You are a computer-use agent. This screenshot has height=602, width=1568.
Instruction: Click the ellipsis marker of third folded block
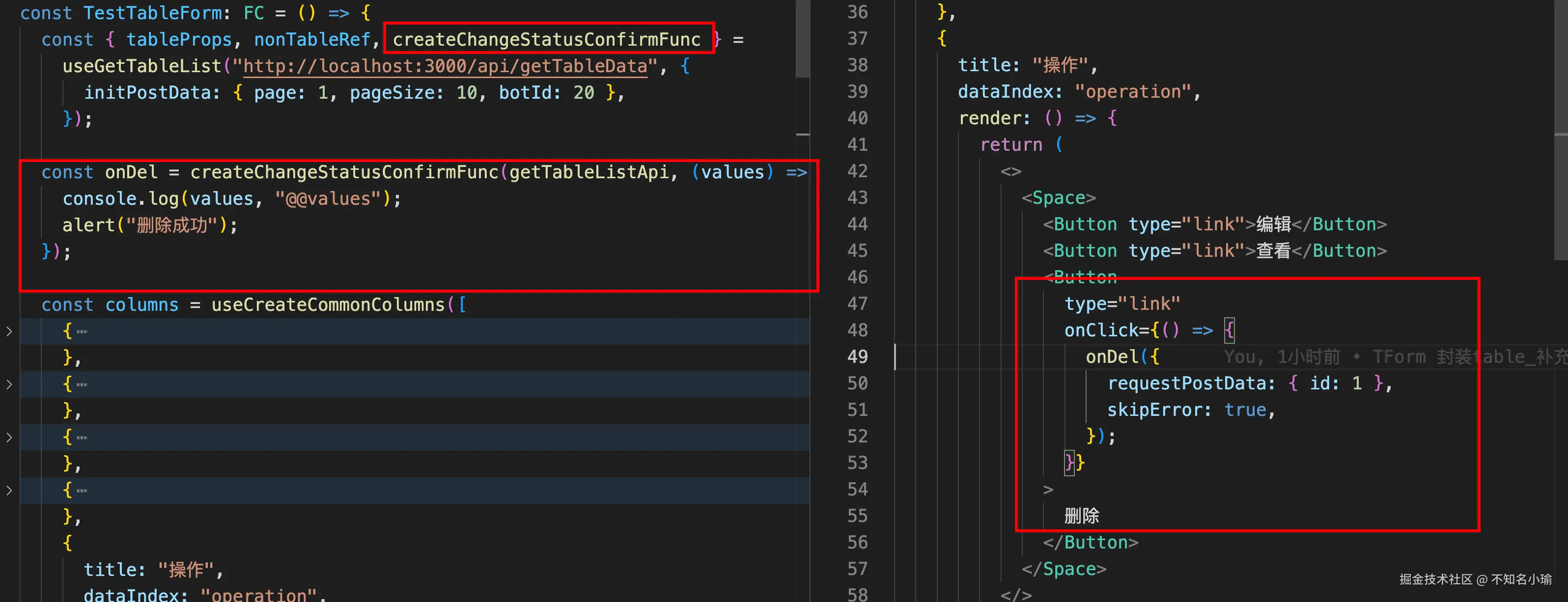(82, 438)
